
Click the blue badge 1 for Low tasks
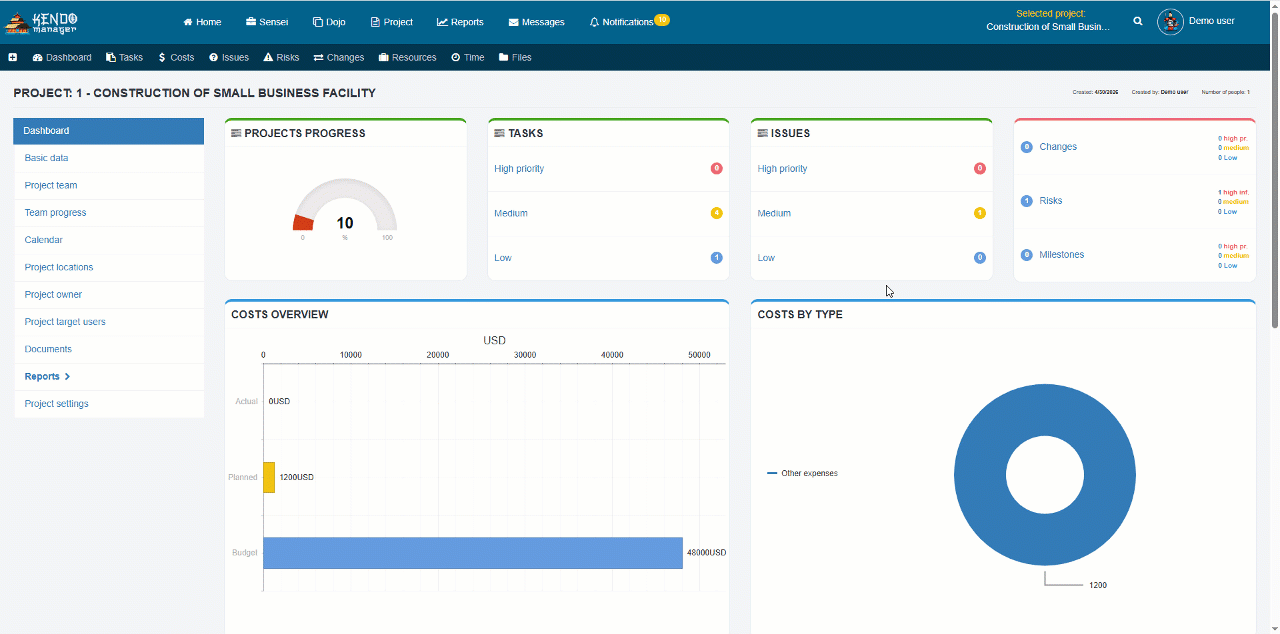[x=716, y=258]
